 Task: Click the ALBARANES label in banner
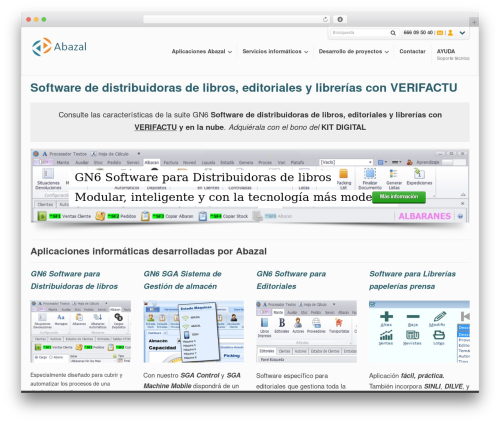click(424, 216)
